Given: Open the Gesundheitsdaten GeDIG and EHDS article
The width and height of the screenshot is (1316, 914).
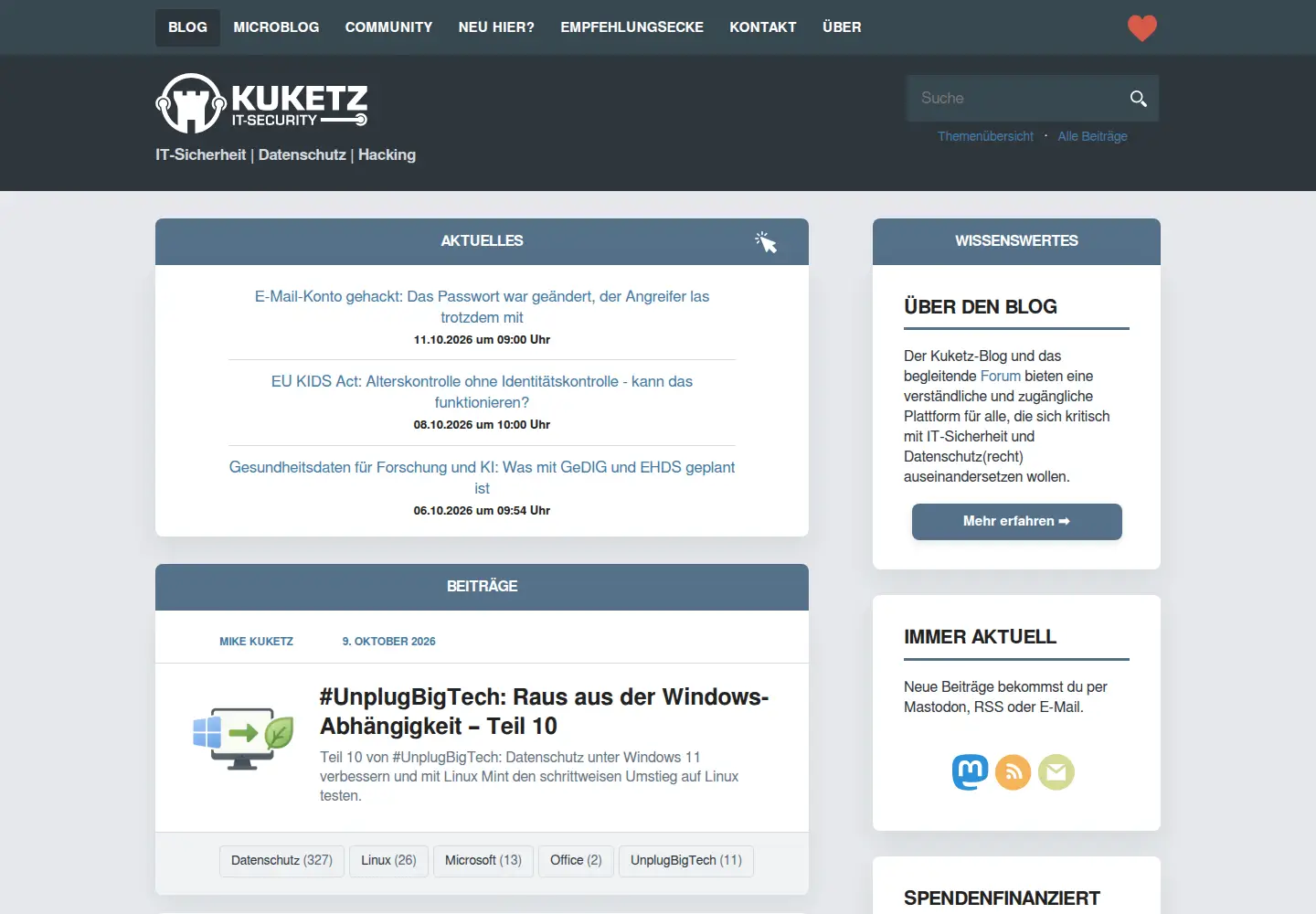Looking at the screenshot, I should click(x=482, y=477).
